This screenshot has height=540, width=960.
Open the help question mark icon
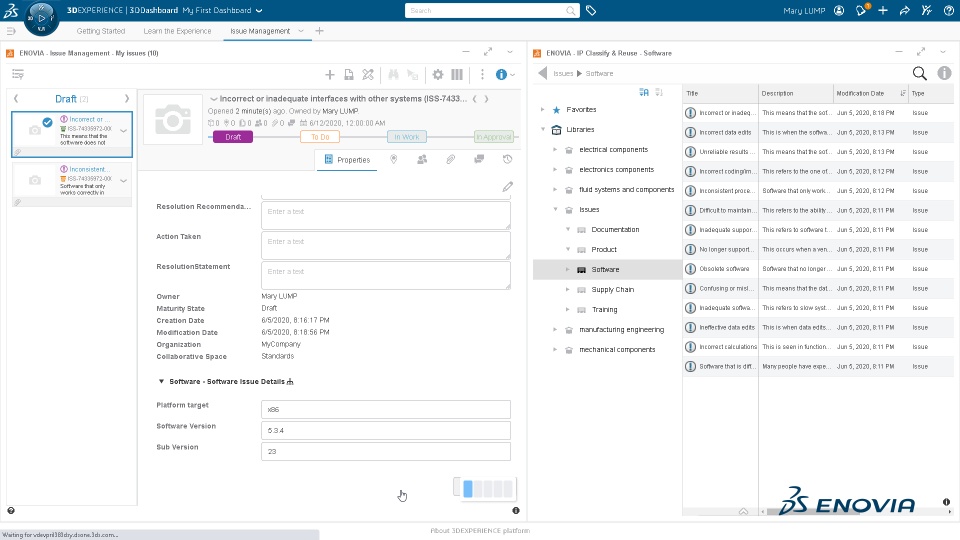tap(948, 10)
